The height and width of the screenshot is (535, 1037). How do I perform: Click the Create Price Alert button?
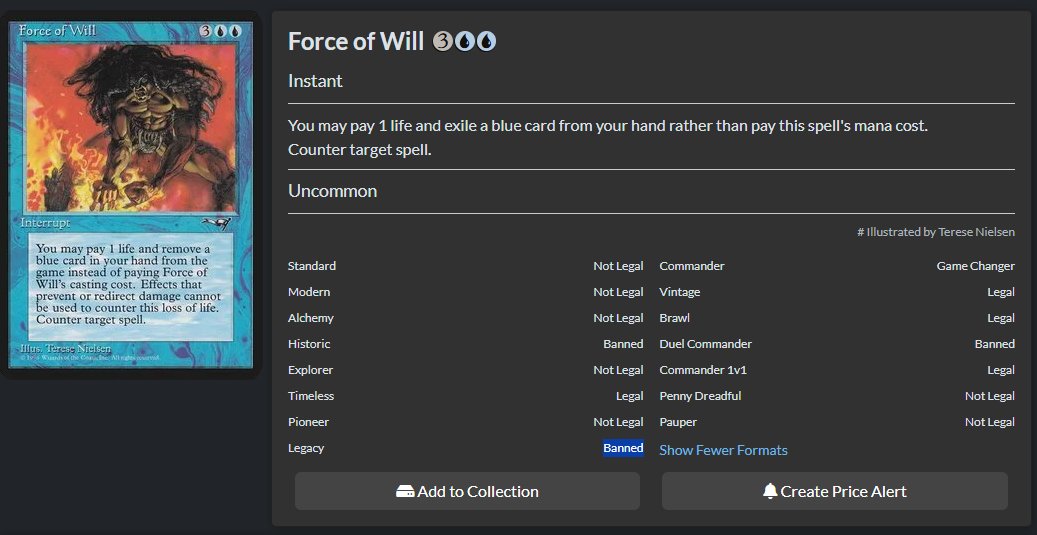point(835,491)
